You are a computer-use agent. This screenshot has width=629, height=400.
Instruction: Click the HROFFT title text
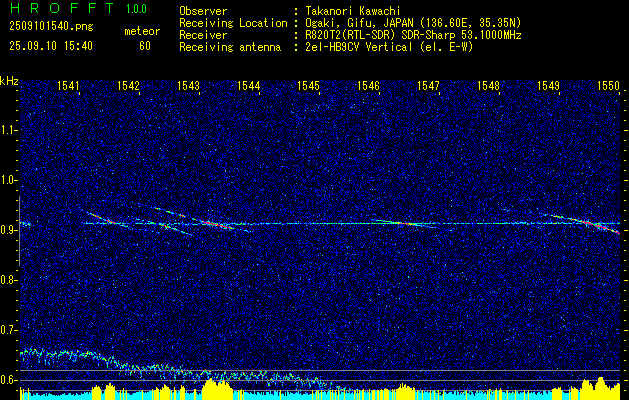pos(63,8)
